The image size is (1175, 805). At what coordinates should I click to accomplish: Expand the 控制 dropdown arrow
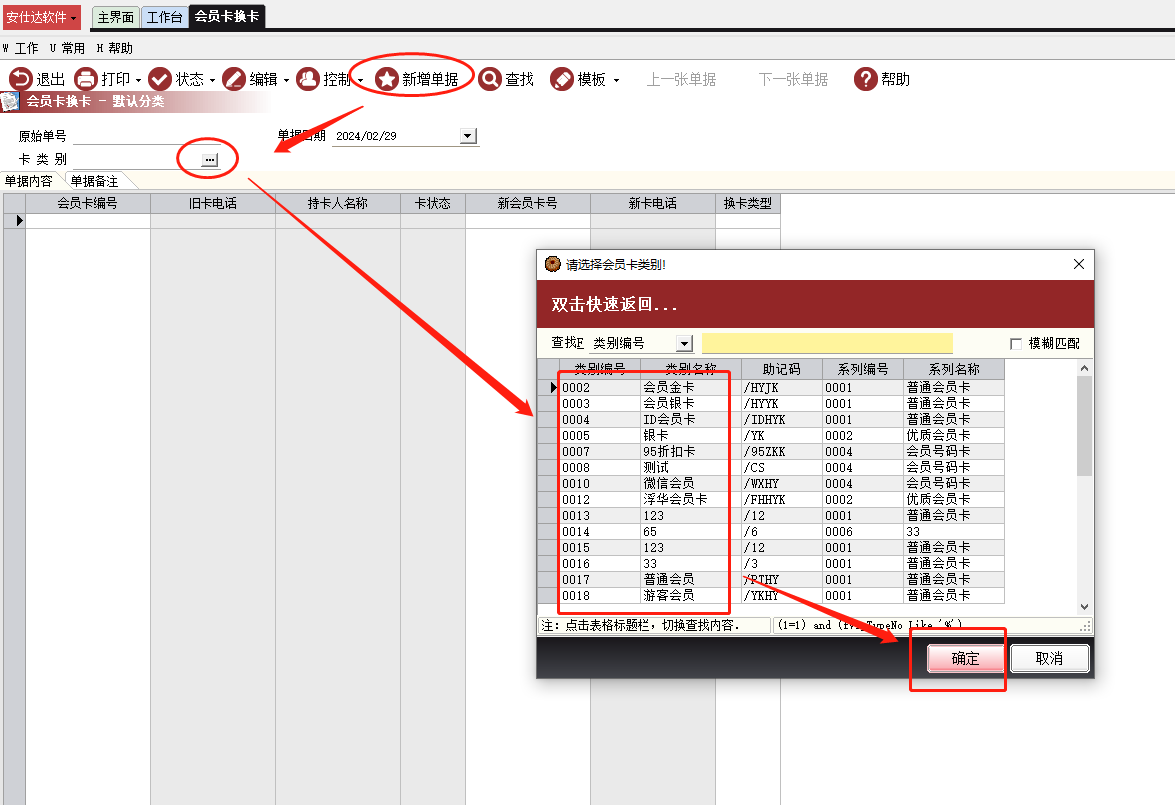click(360, 80)
